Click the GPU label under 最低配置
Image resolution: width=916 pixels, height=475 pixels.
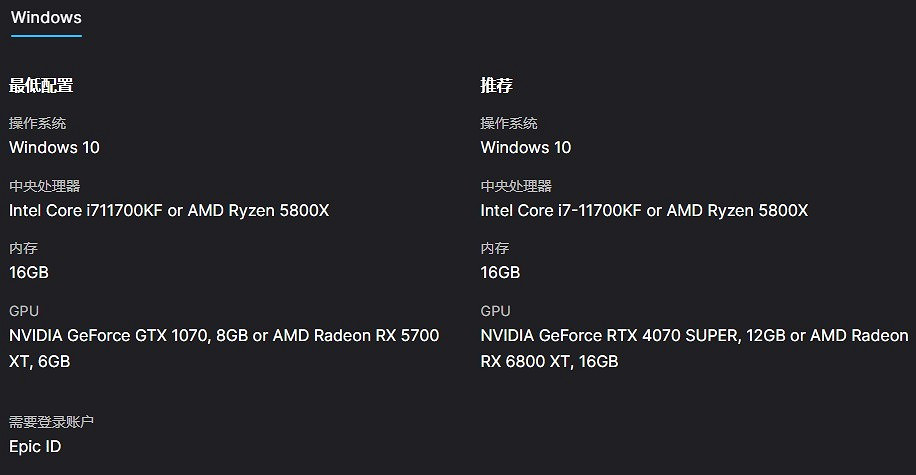click(x=24, y=311)
